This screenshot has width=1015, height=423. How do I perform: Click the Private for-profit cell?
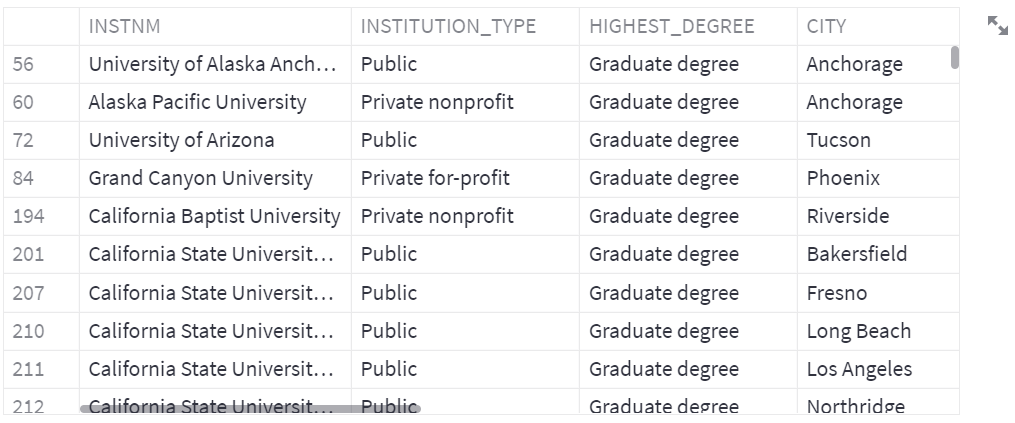(x=435, y=178)
